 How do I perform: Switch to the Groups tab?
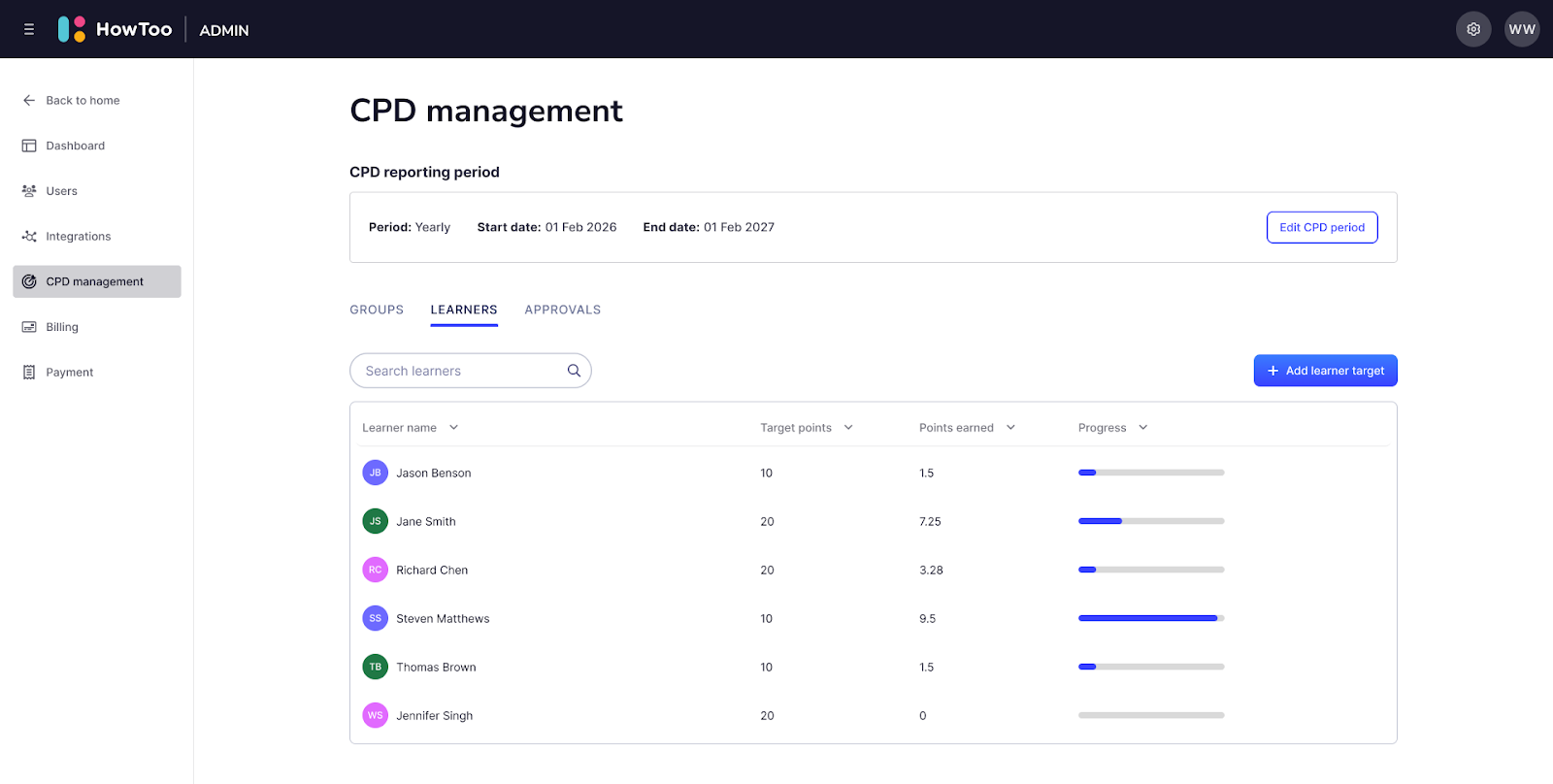click(x=377, y=310)
